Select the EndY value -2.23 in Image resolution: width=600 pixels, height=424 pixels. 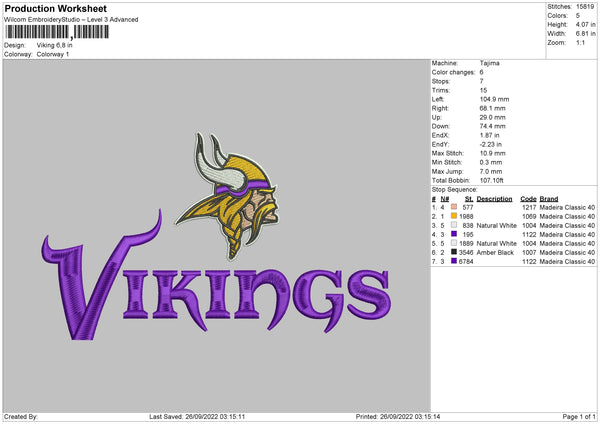[491, 145]
